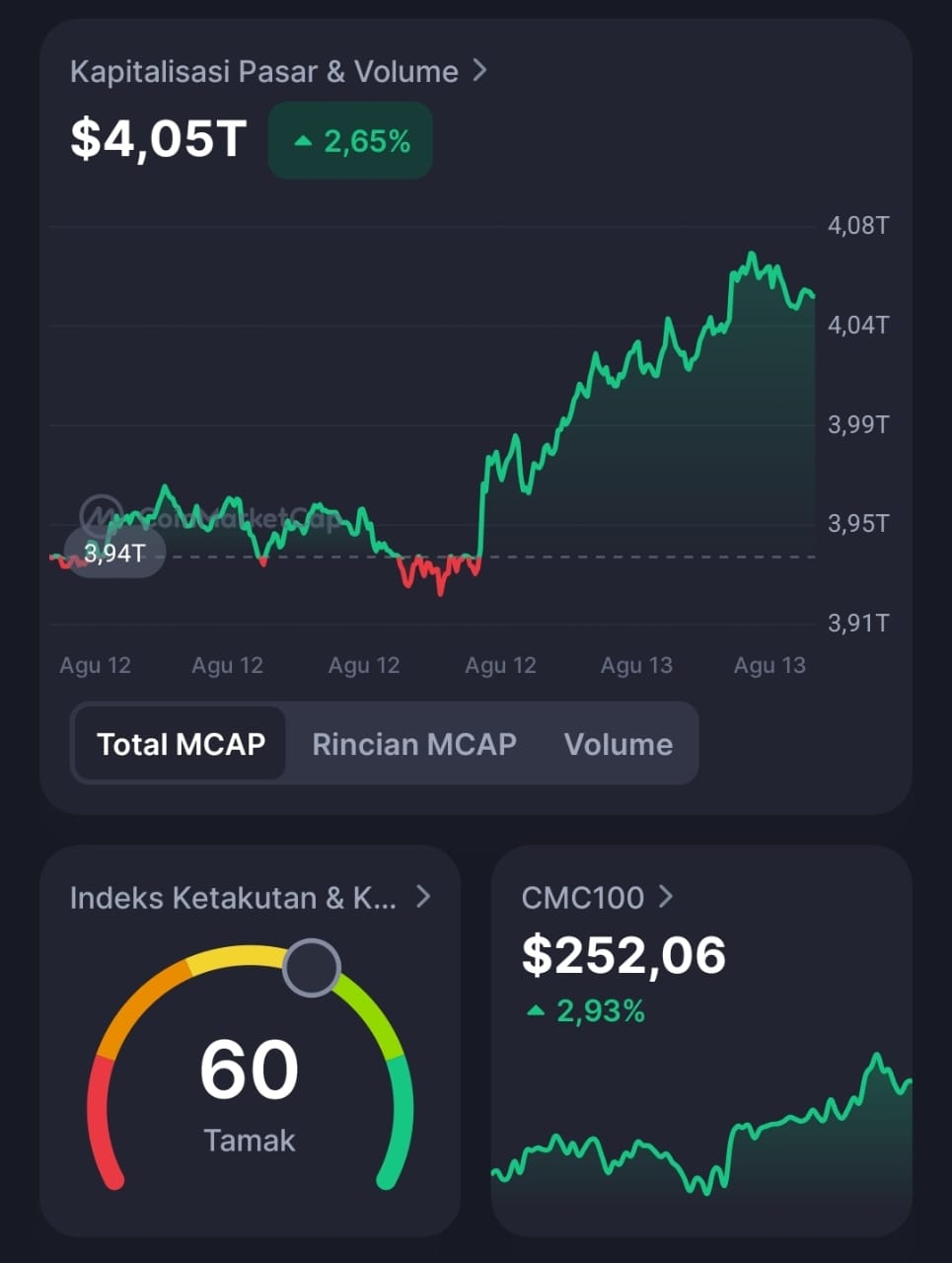The height and width of the screenshot is (1263, 952).
Task: Expand the Indeks Ketakutan chevron arrow
Action: click(423, 896)
